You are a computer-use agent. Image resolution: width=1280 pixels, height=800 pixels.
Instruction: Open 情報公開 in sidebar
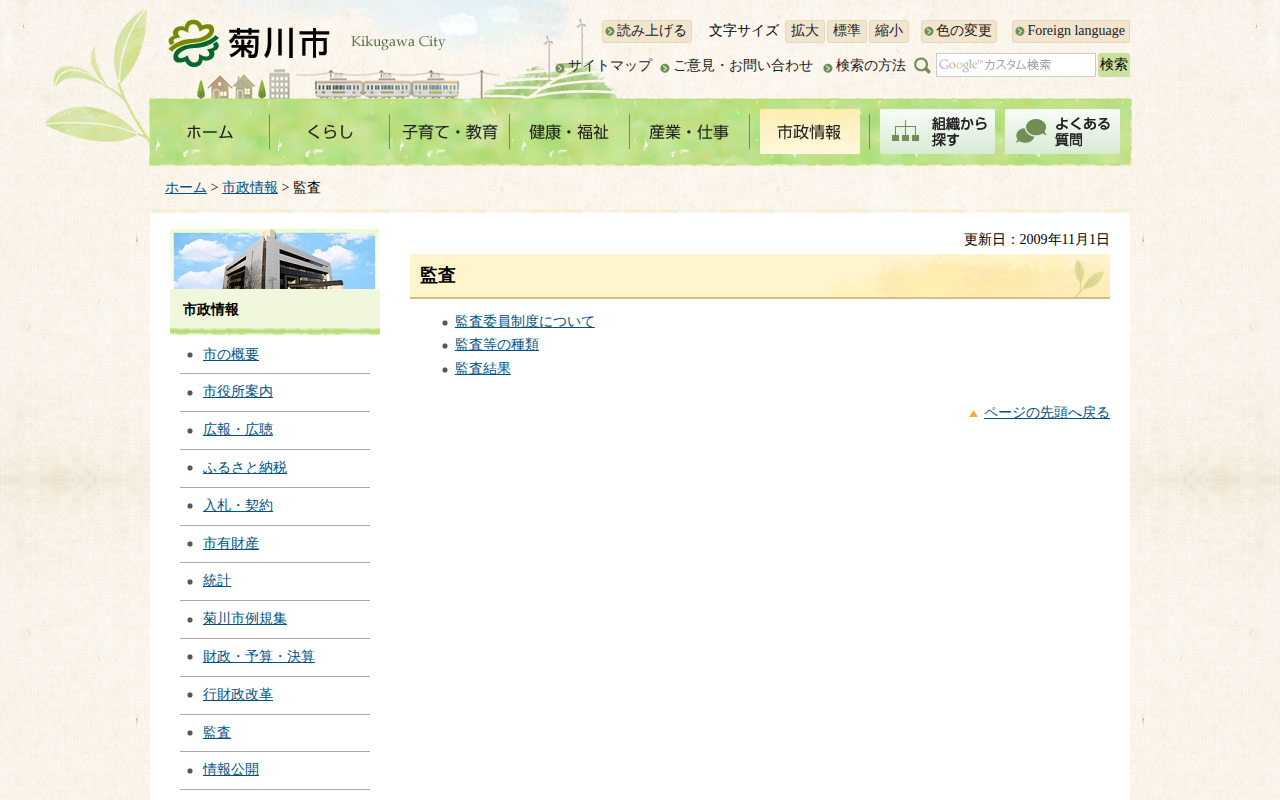pyautogui.click(x=231, y=770)
